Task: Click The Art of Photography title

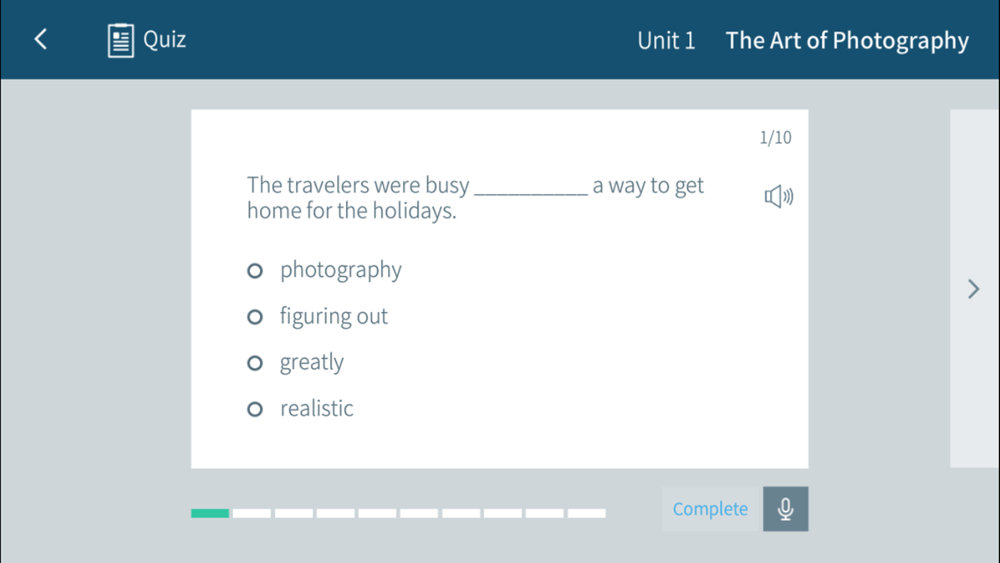Action: pos(847,41)
